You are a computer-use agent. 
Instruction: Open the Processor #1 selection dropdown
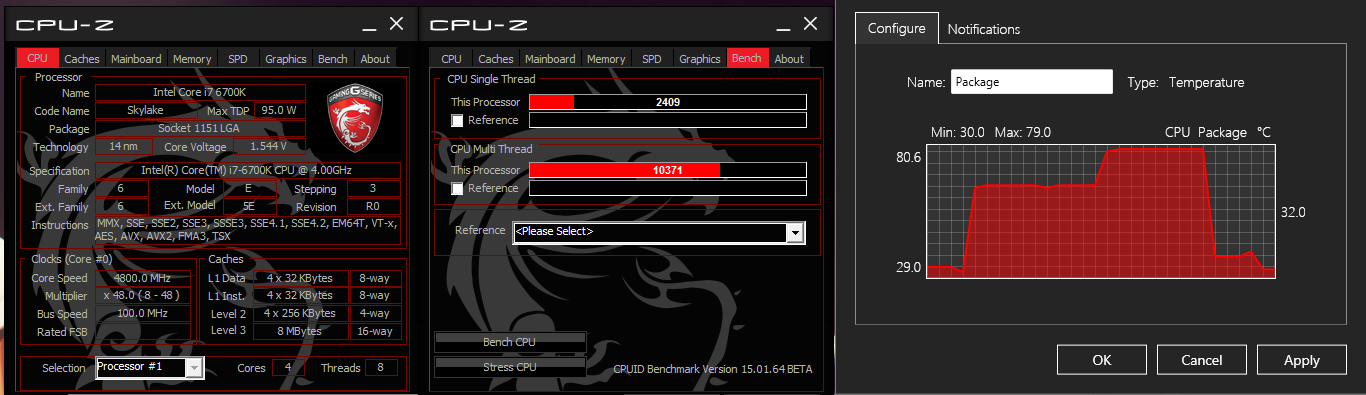[x=150, y=368]
